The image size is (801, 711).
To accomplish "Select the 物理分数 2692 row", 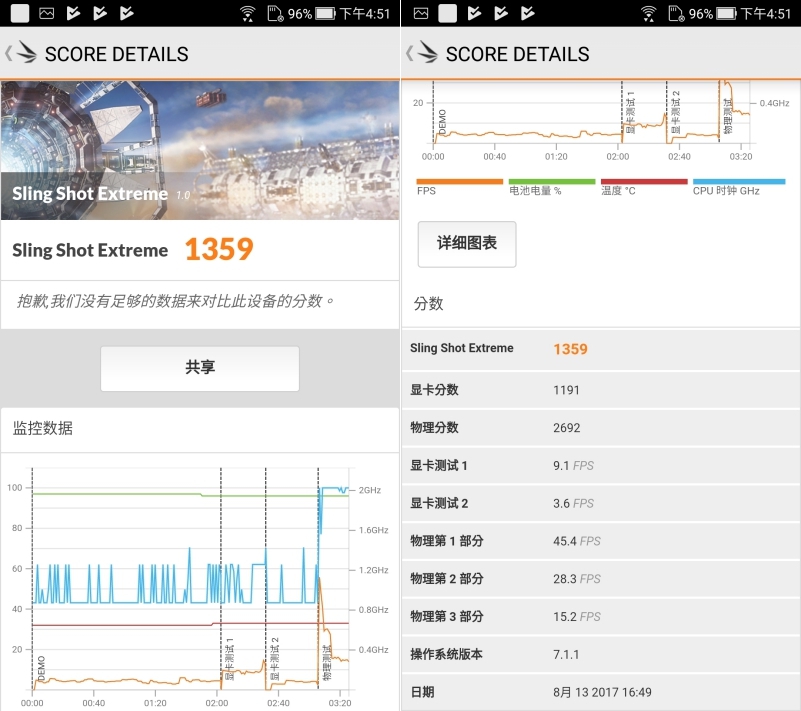I will tap(600, 428).
